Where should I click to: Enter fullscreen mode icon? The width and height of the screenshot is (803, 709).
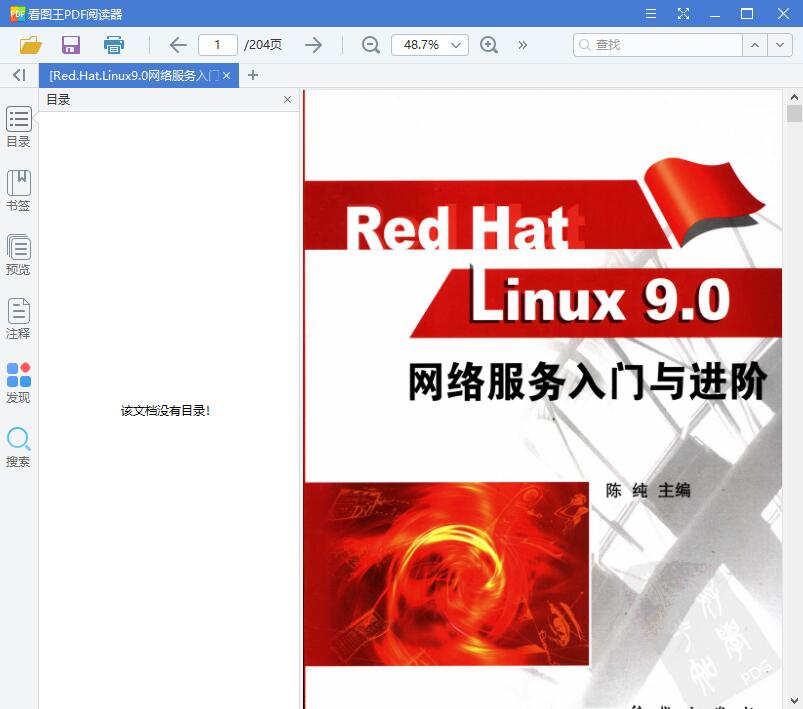(x=683, y=13)
